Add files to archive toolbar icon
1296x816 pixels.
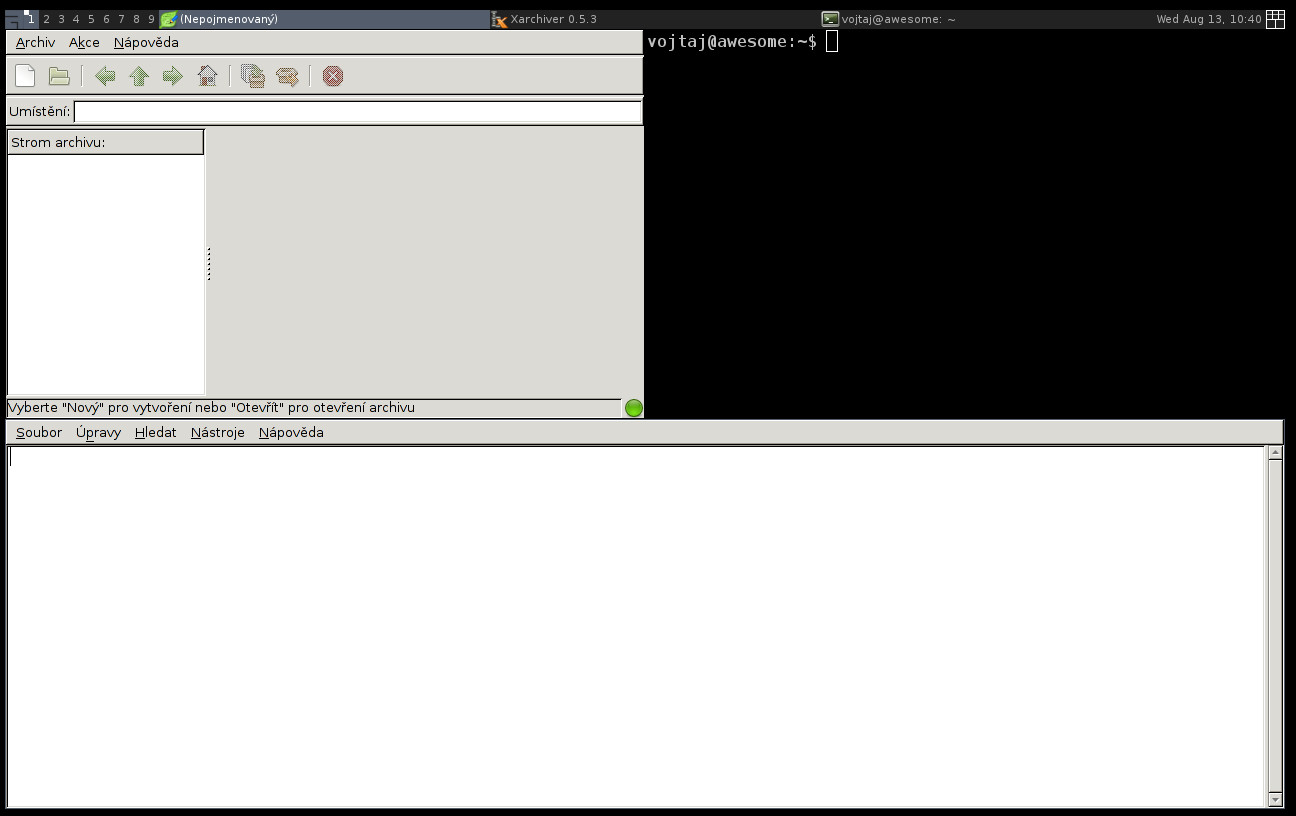coord(253,76)
